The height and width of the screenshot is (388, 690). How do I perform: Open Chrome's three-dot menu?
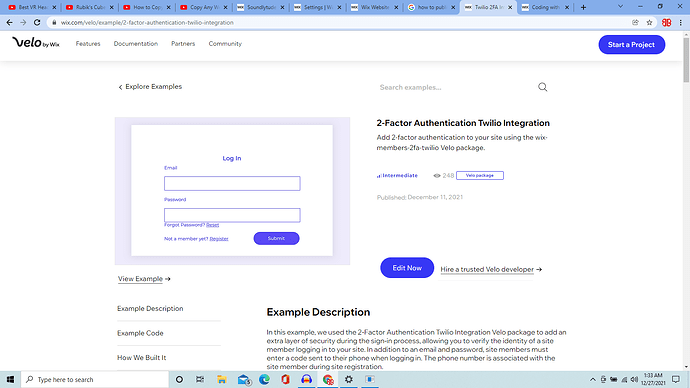(680, 22)
